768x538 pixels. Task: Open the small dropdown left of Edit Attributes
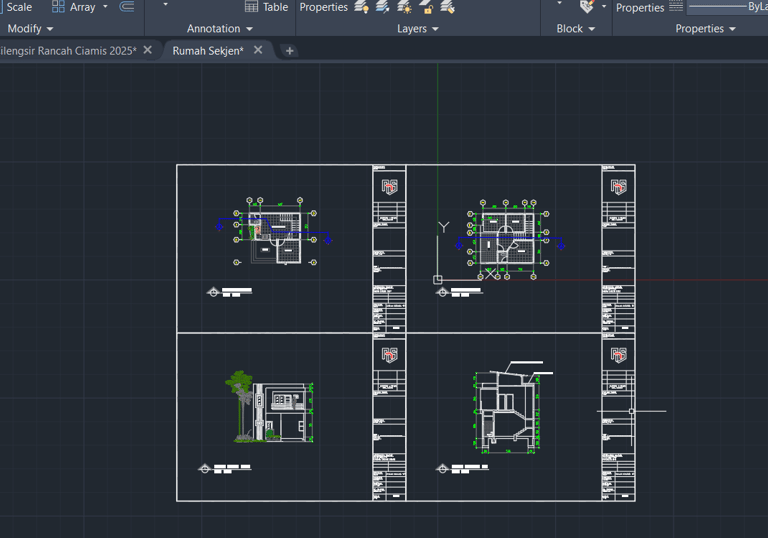(x=559, y=4)
